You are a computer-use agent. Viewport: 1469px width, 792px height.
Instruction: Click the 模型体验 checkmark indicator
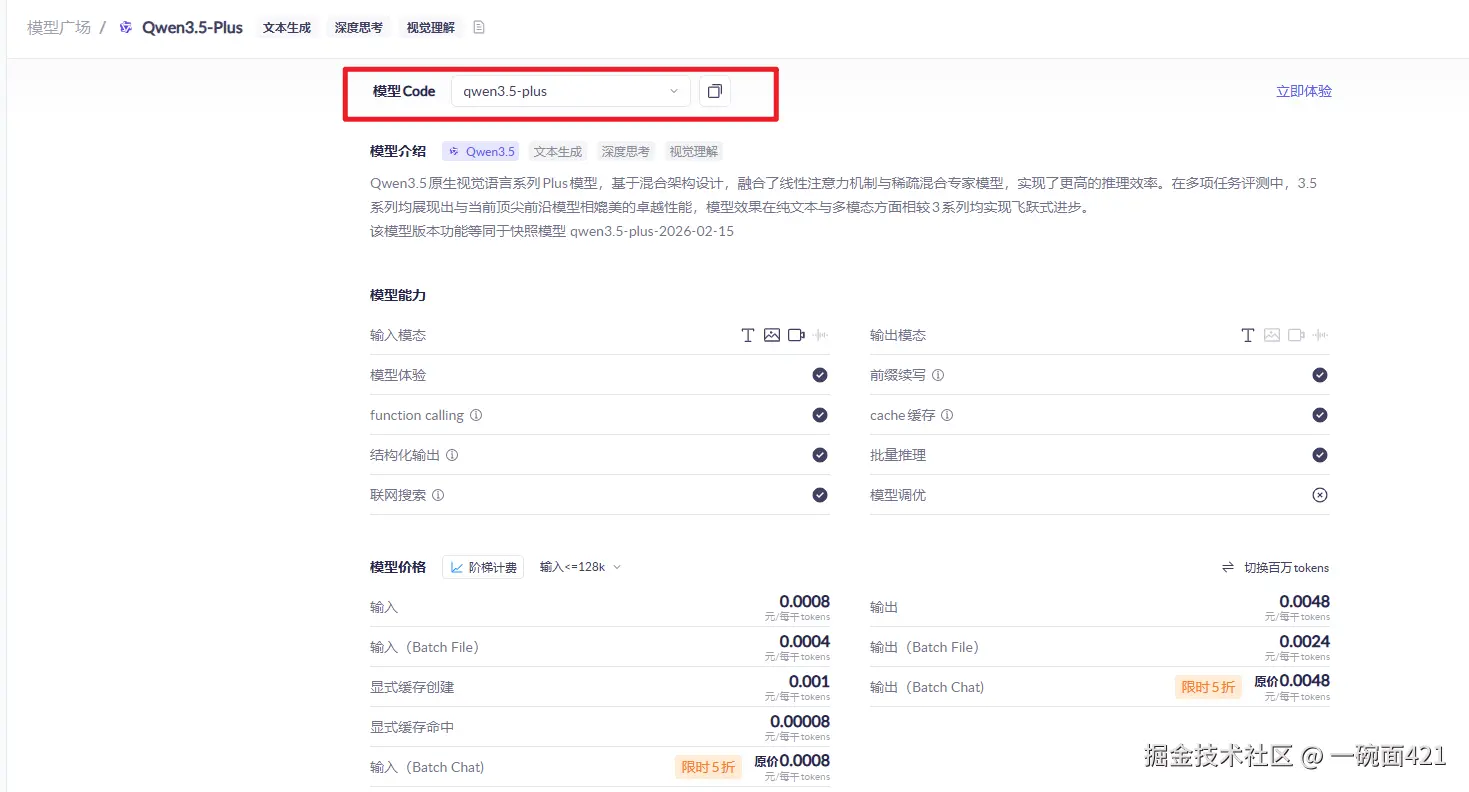pyautogui.click(x=820, y=375)
